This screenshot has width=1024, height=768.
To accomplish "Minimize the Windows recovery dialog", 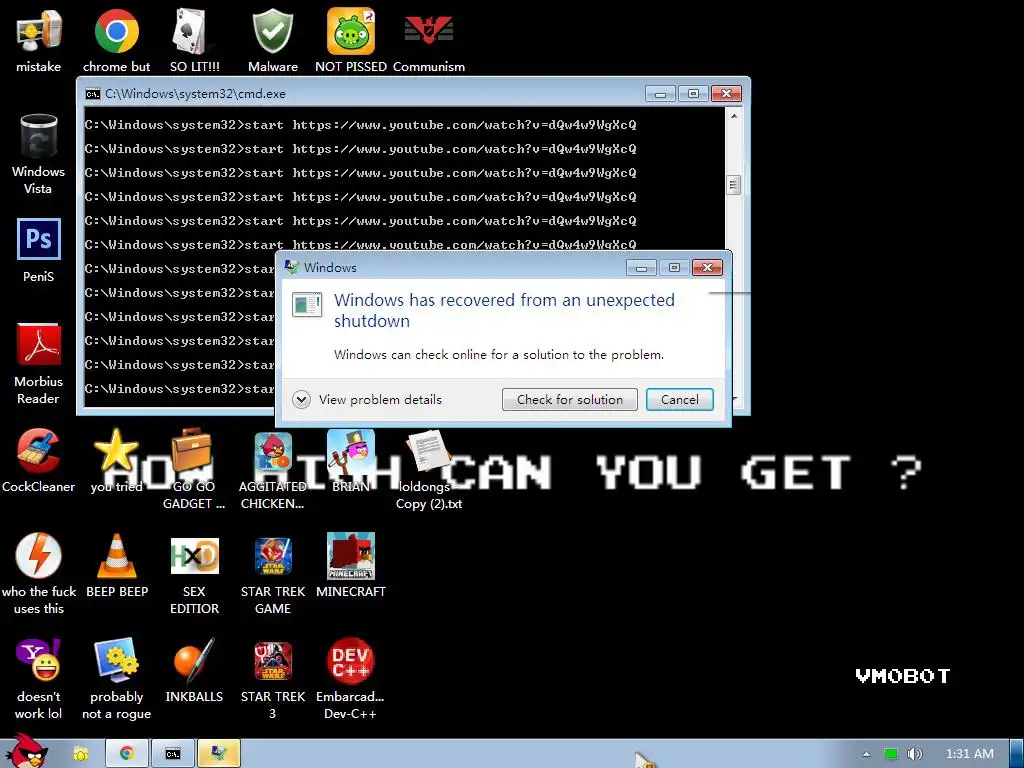I will 641,268.
